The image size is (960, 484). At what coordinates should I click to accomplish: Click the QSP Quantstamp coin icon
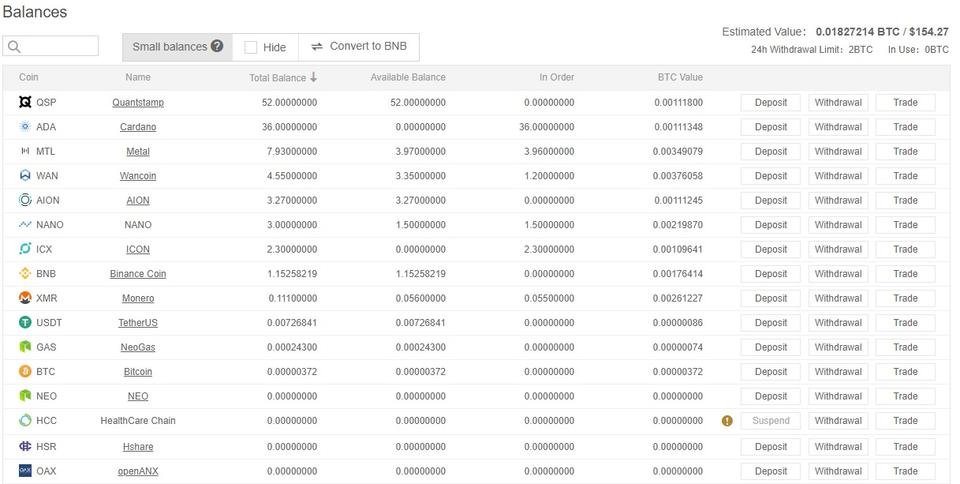25,102
